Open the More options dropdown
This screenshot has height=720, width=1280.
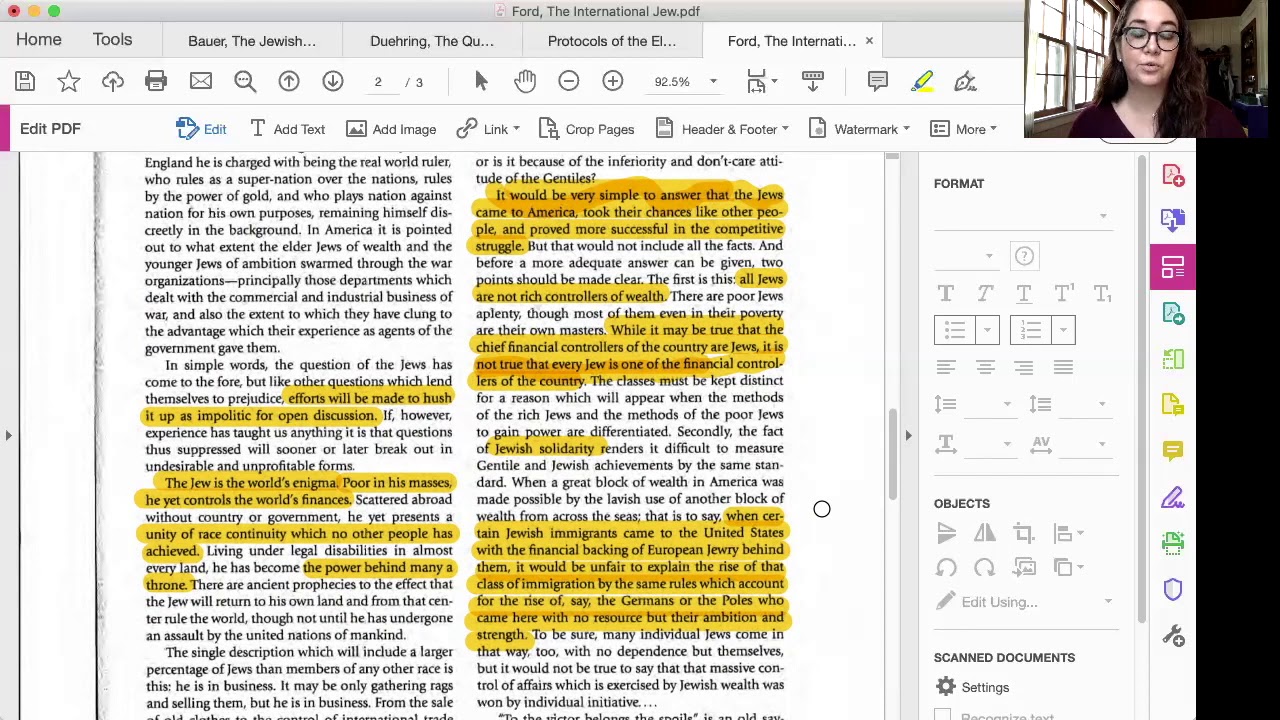964,129
